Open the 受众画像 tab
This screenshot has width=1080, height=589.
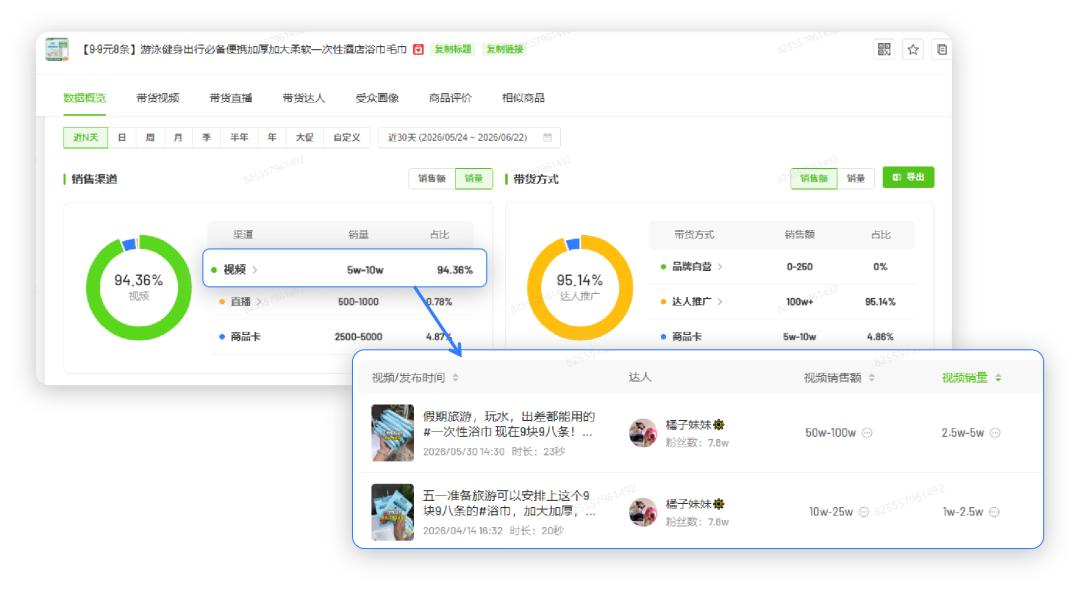click(x=377, y=98)
